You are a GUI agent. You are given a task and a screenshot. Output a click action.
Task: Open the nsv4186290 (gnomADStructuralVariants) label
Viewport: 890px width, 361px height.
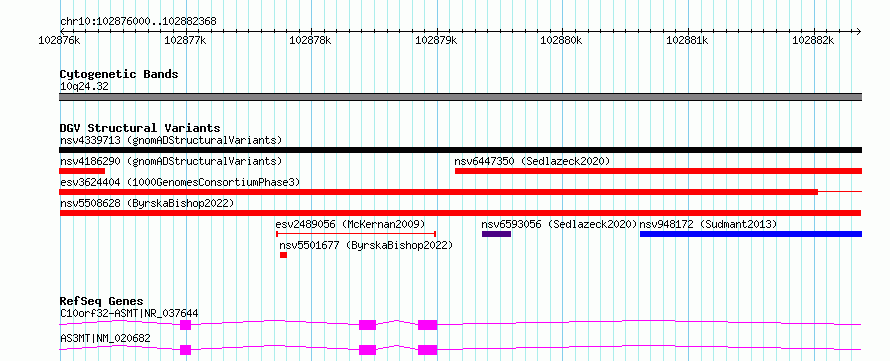[171, 161]
